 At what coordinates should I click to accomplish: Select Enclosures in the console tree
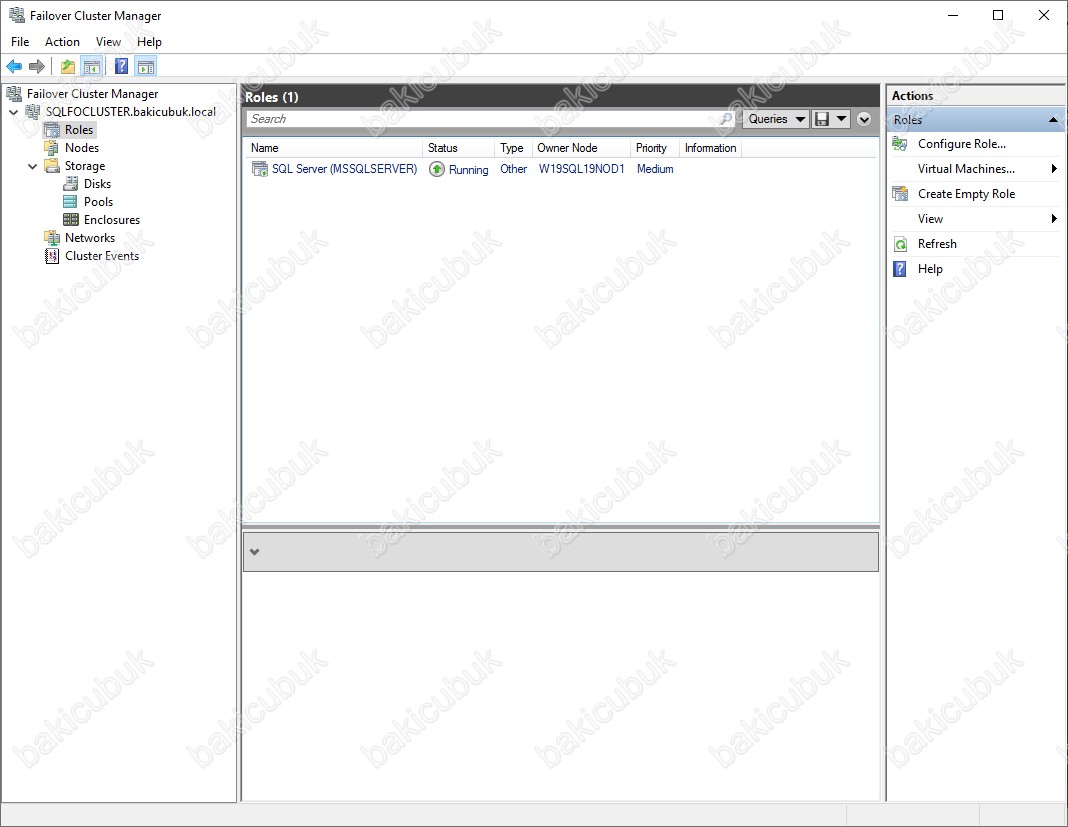(x=112, y=219)
